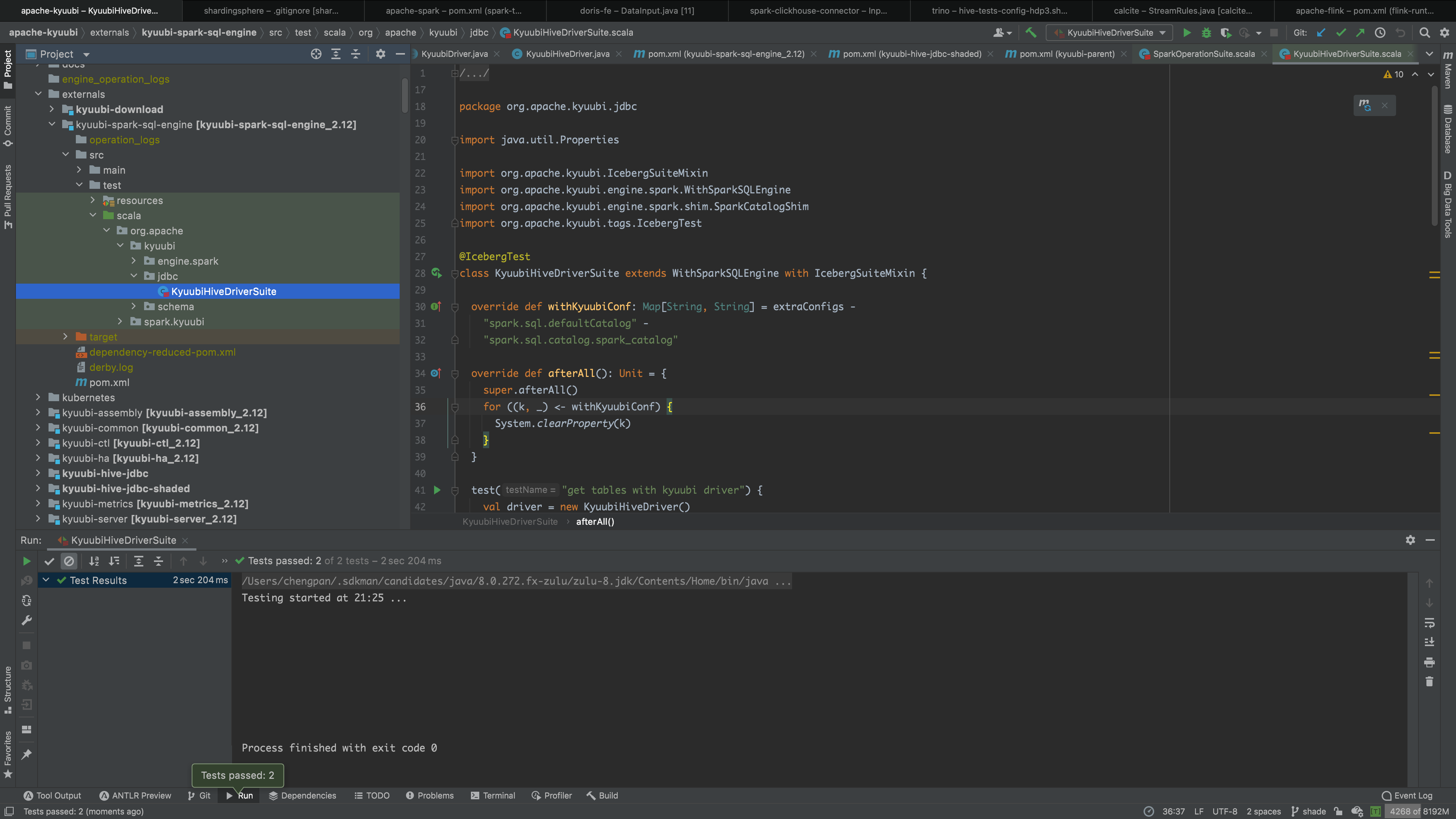Click the shade git branch widget
Image resolution: width=1456 pixels, height=819 pixels.
[x=1309, y=811]
